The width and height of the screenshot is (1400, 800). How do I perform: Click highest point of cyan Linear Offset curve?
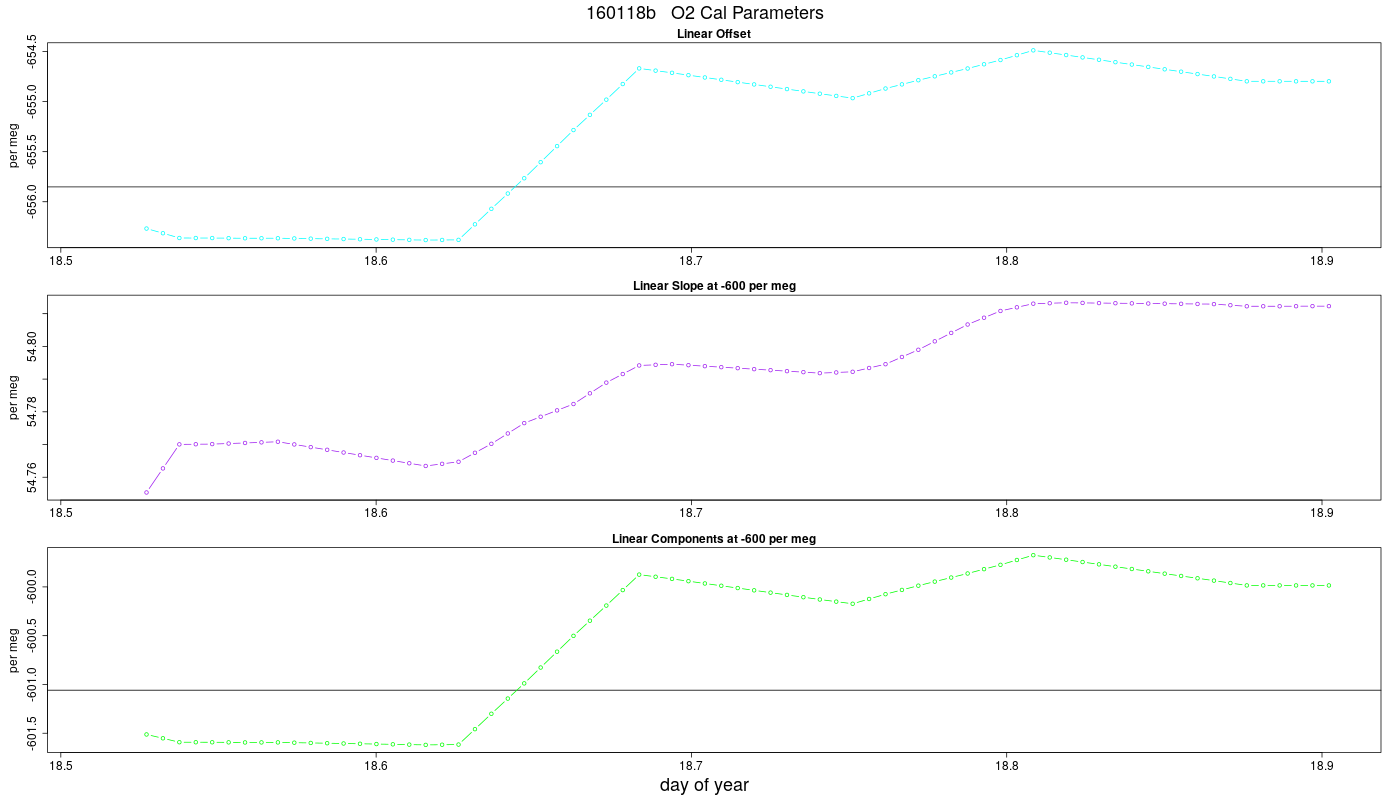click(x=1033, y=50)
